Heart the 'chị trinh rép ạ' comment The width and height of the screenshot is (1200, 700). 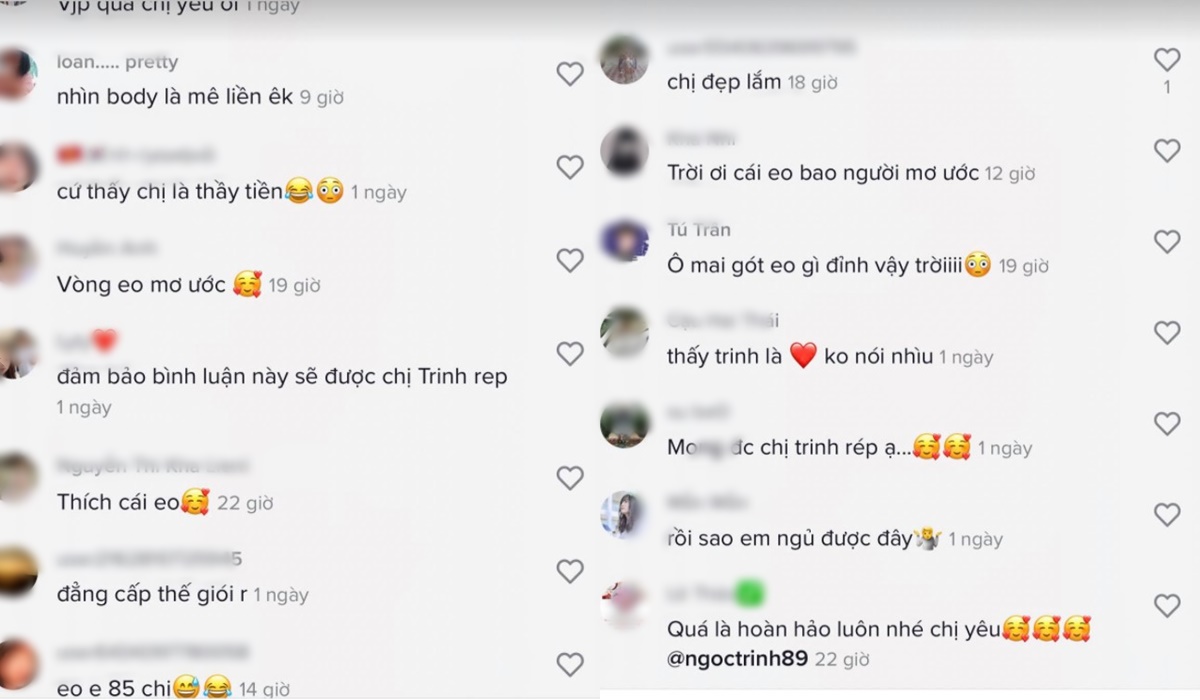1167,424
